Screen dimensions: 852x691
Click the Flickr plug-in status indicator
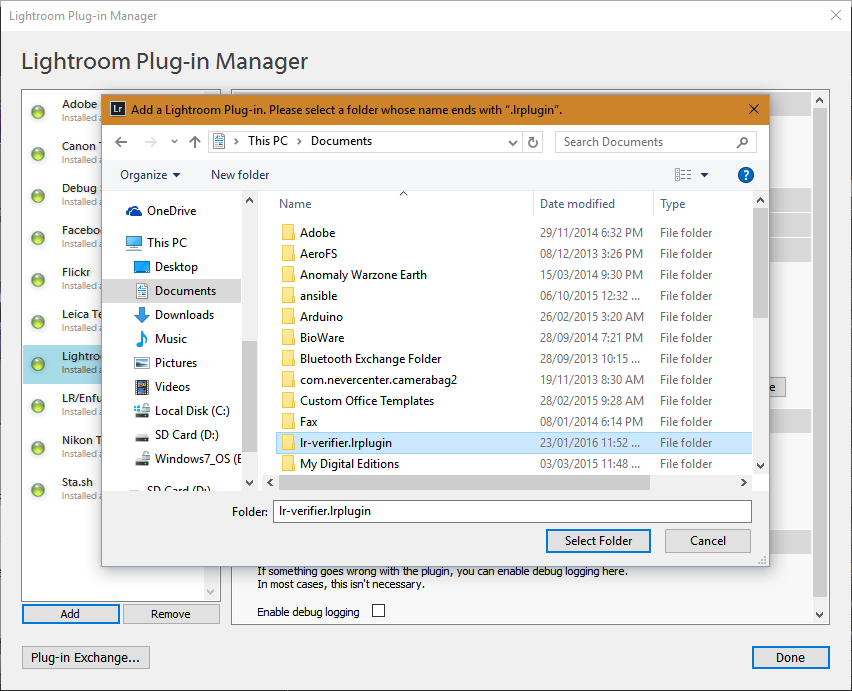click(38, 280)
